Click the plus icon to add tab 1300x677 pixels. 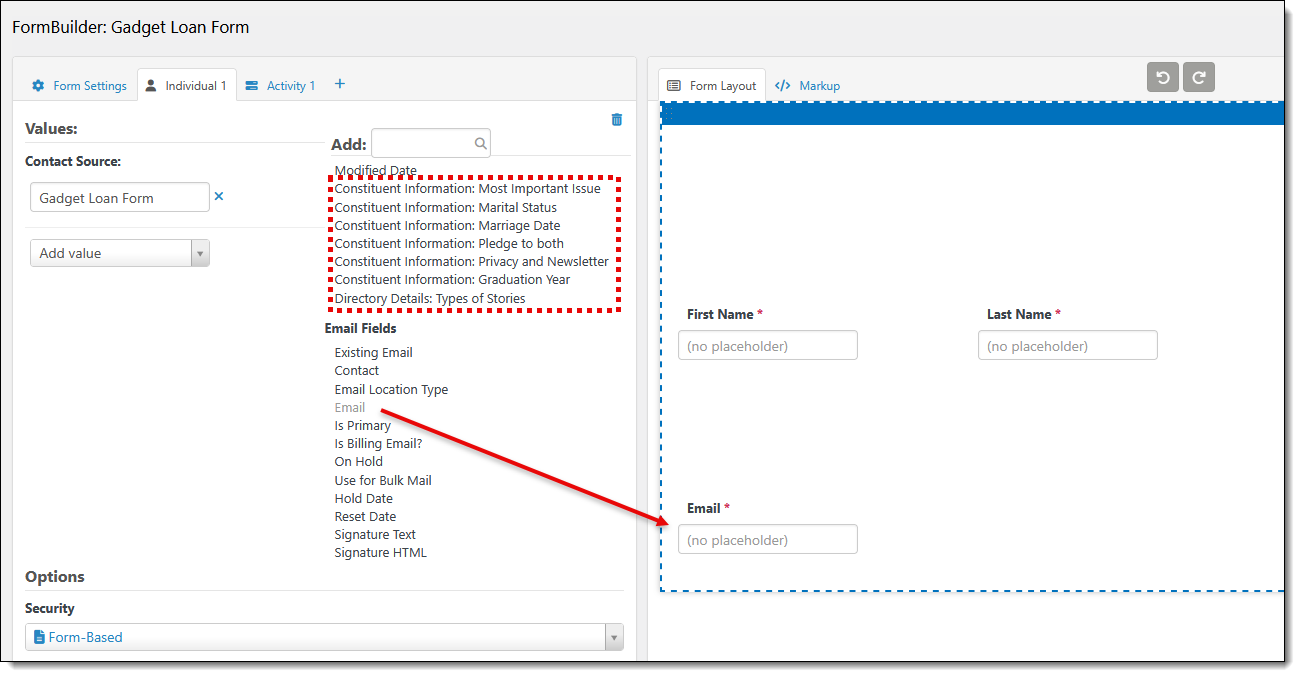pos(339,84)
